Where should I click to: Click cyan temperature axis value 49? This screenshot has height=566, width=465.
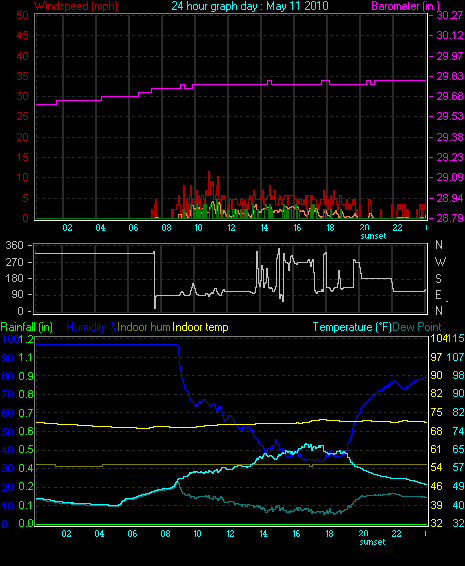coord(458,486)
